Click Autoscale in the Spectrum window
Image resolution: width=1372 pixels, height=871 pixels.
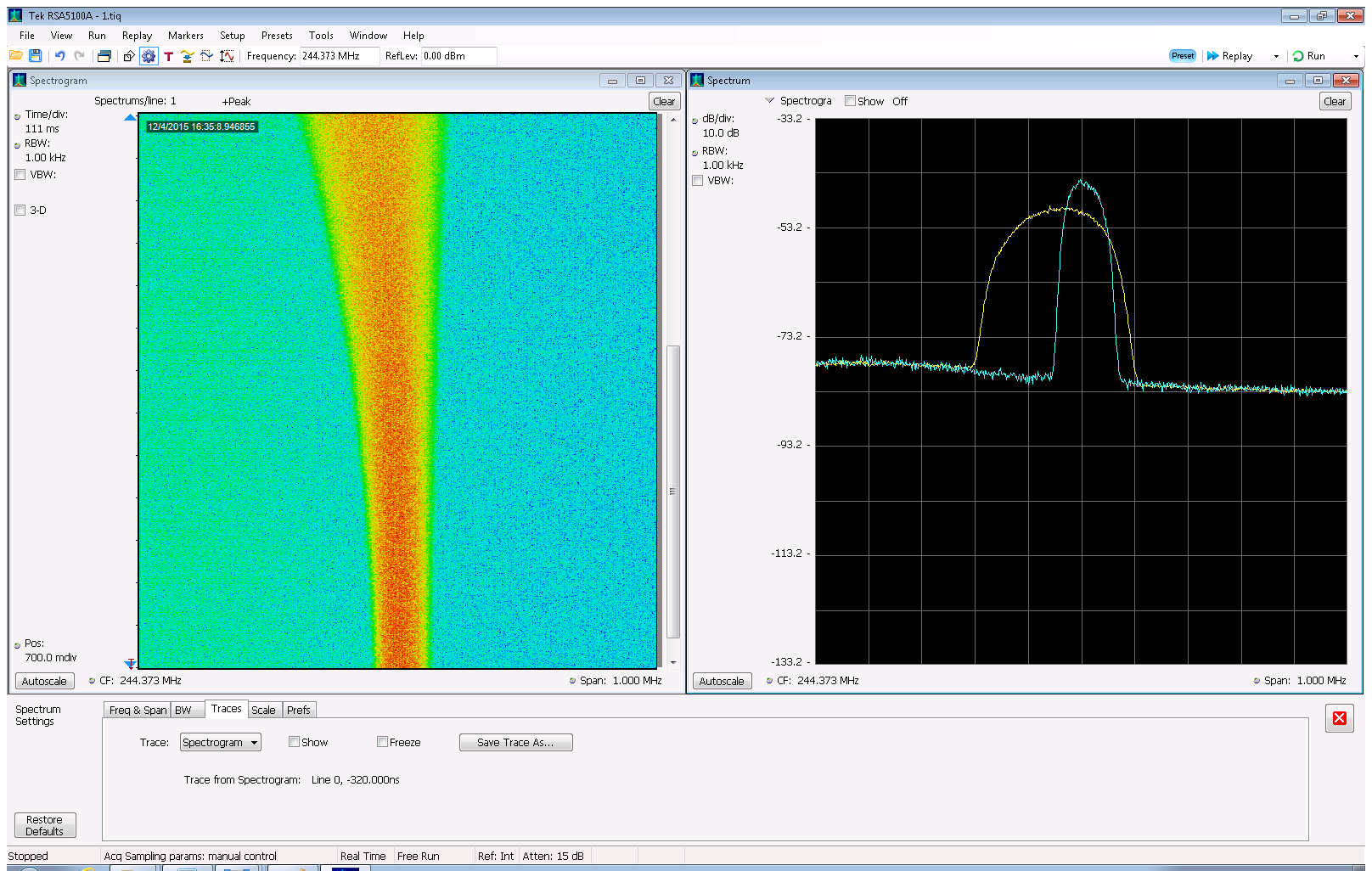coord(722,682)
